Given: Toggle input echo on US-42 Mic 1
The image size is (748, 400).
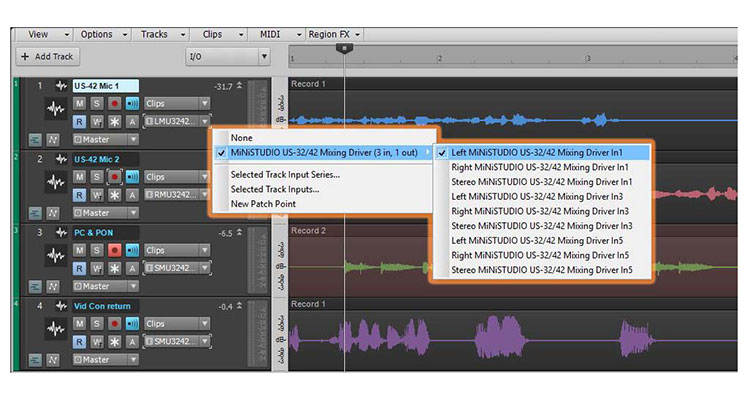Looking at the screenshot, I should coord(132,103).
